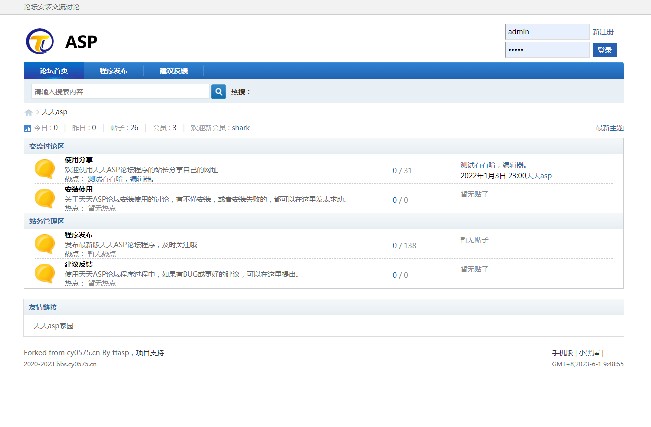Click the username field containing admin
This screenshot has height=427, width=651.
click(547, 32)
